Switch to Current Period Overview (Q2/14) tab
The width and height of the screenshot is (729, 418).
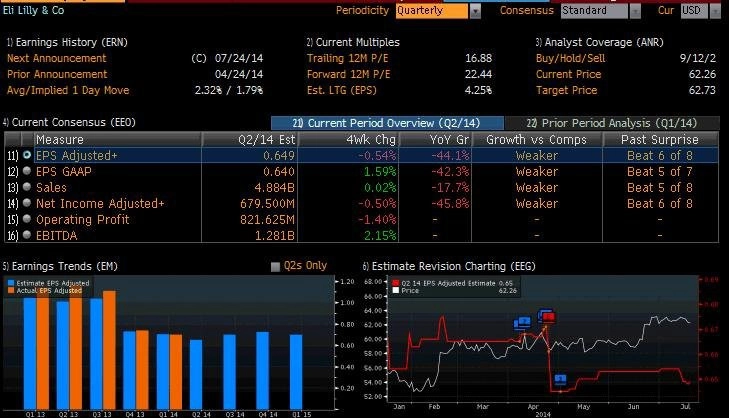coord(387,123)
